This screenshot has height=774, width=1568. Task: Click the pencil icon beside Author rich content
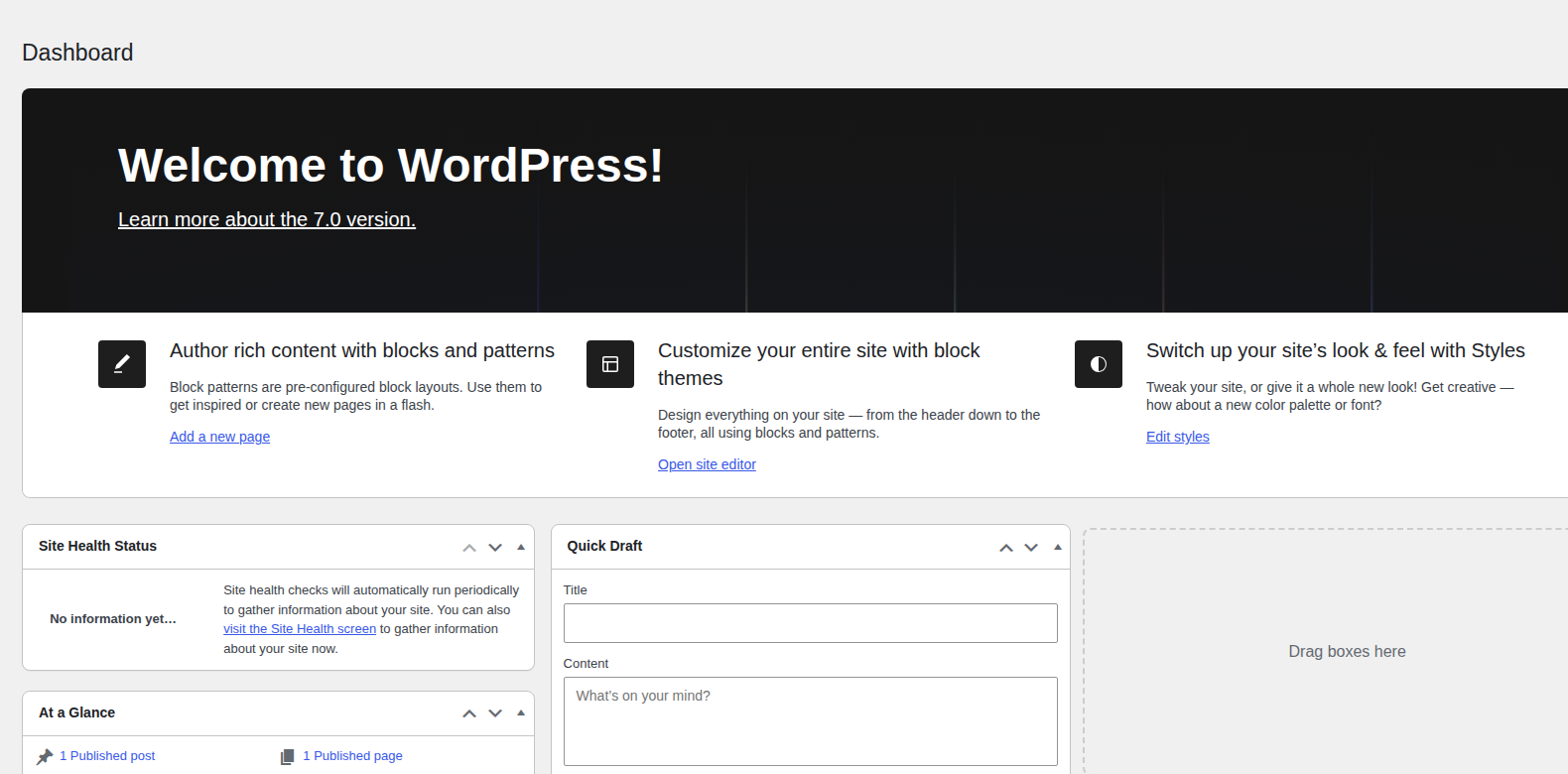[122, 364]
